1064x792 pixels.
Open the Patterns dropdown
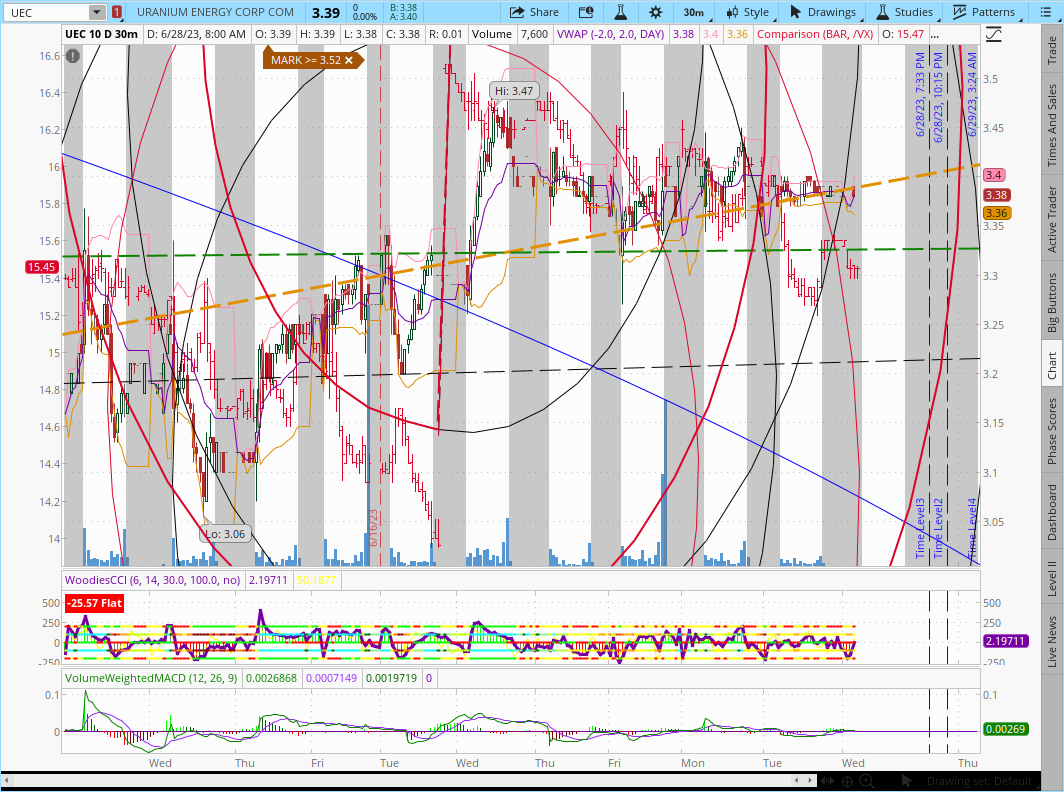pyautogui.click(x=991, y=12)
